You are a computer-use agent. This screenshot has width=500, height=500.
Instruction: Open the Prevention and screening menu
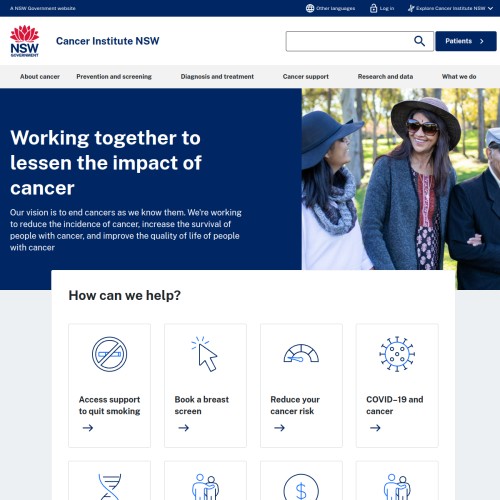pos(114,77)
